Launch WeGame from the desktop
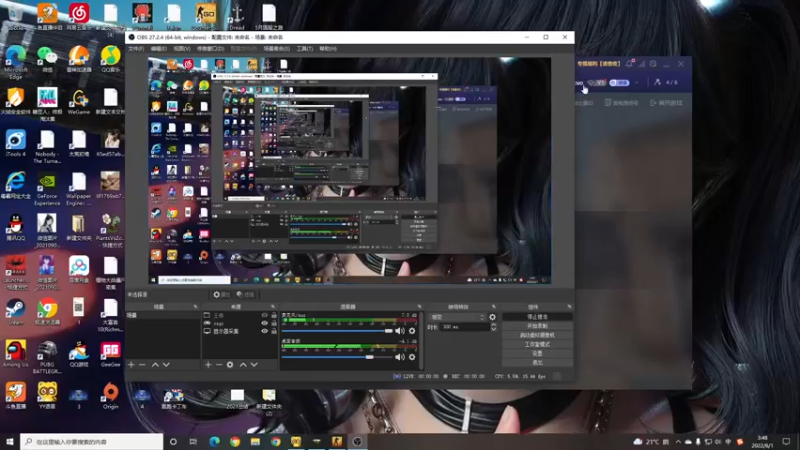800x450 pixels. pos(79,102)
